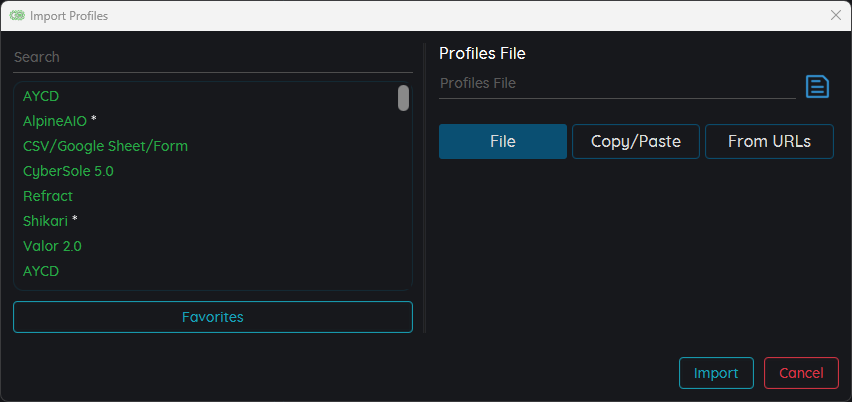852x402 pixels.
Task: Click the file browse icon beside Profiles File
Action: click(x=817, y=87)
